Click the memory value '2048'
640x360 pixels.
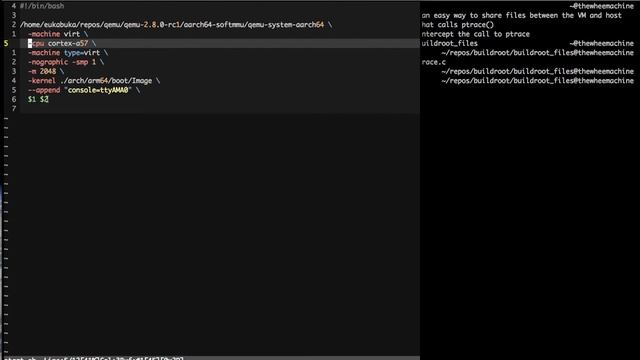[x=48, y=71]
